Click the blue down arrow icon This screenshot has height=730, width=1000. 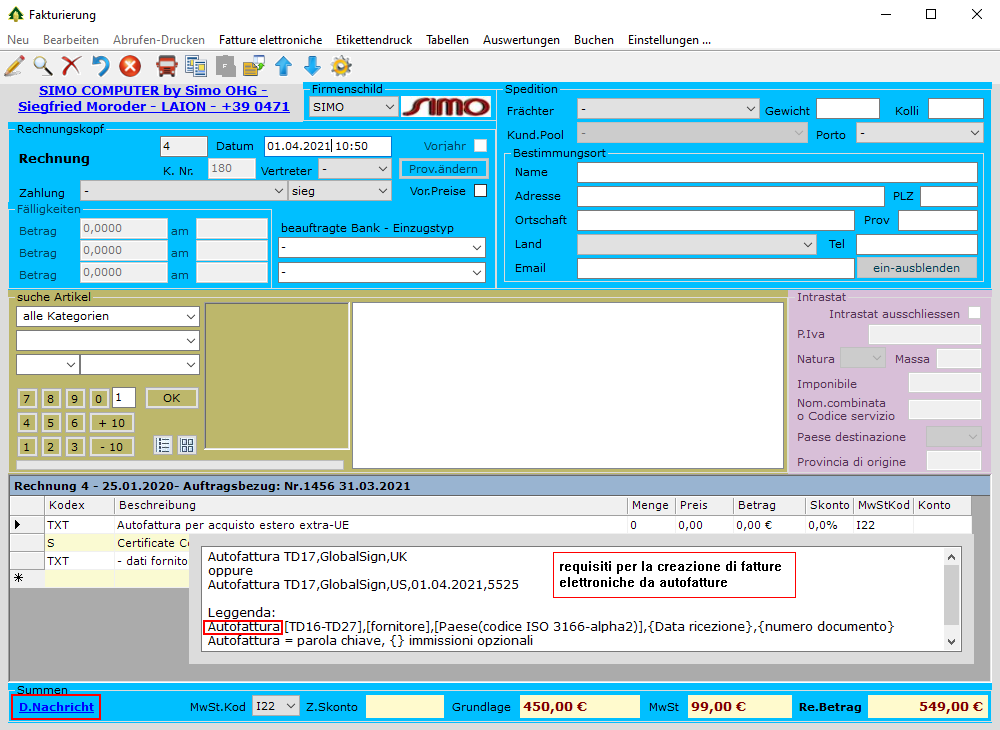[312, 66]
